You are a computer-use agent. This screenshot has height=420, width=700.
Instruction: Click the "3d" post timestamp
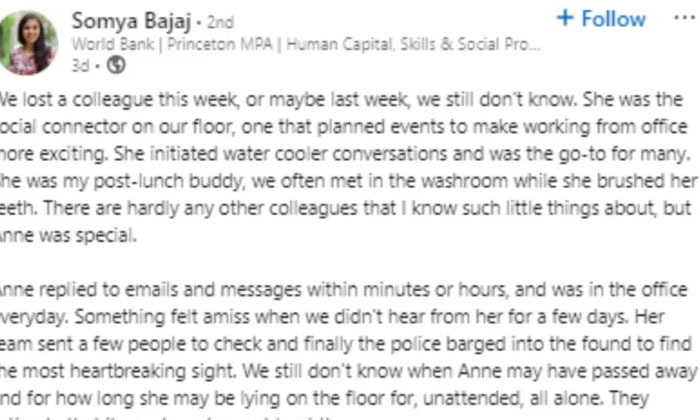[81, 65]
